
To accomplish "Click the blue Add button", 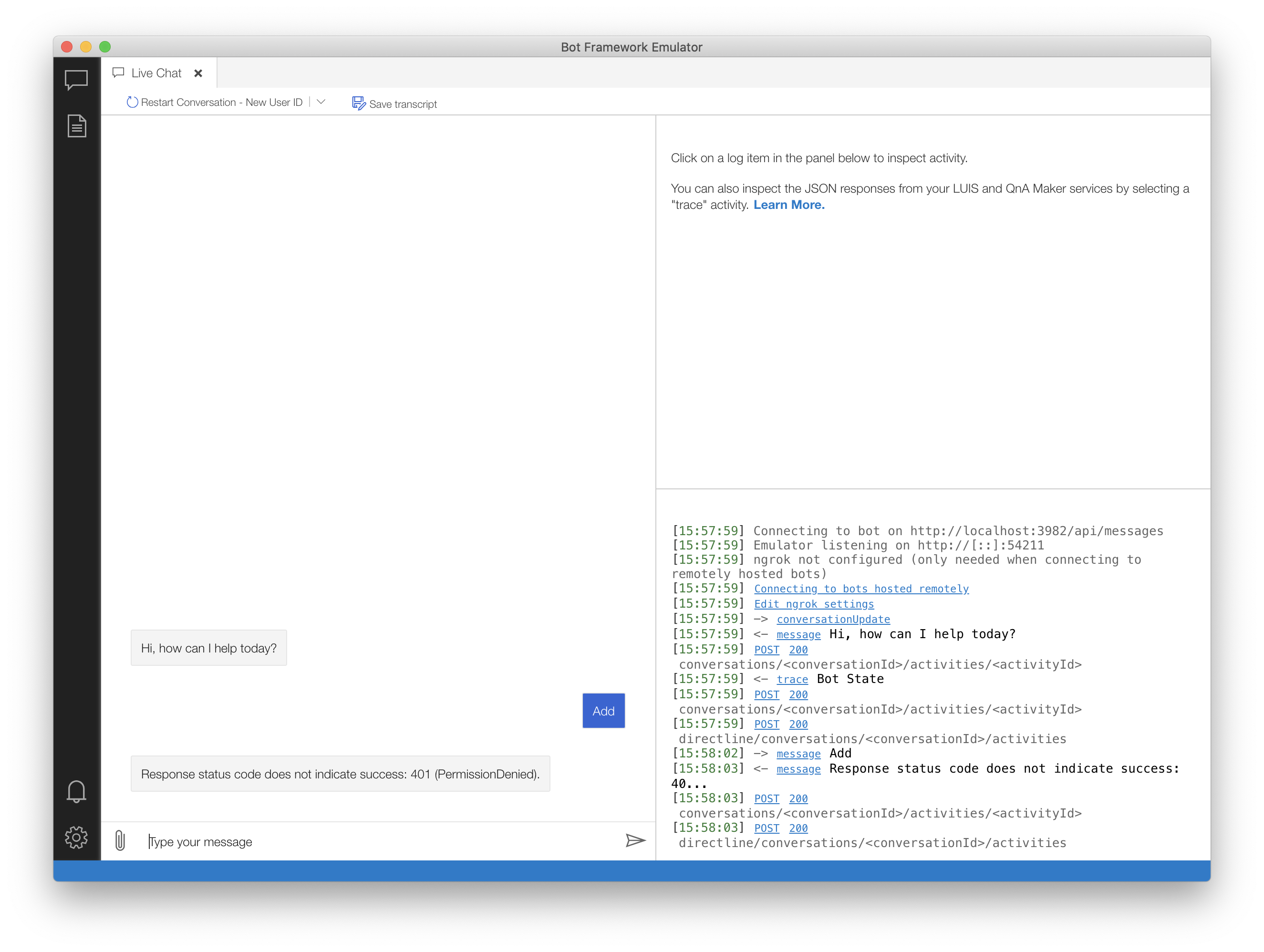I will pos(603,710).
